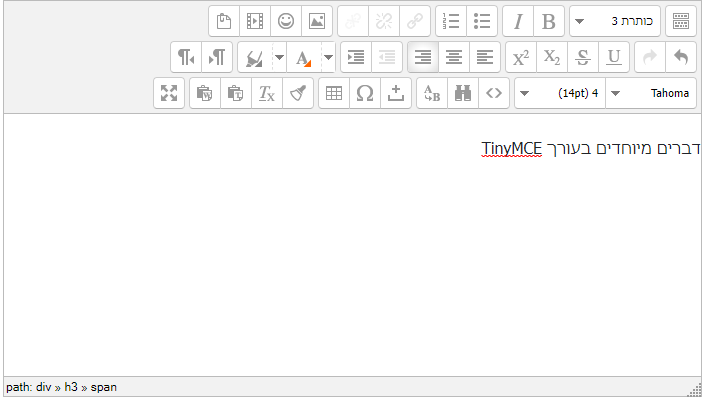Clean up messy code with broom icon
702x399 pixels.
(298, 93)
